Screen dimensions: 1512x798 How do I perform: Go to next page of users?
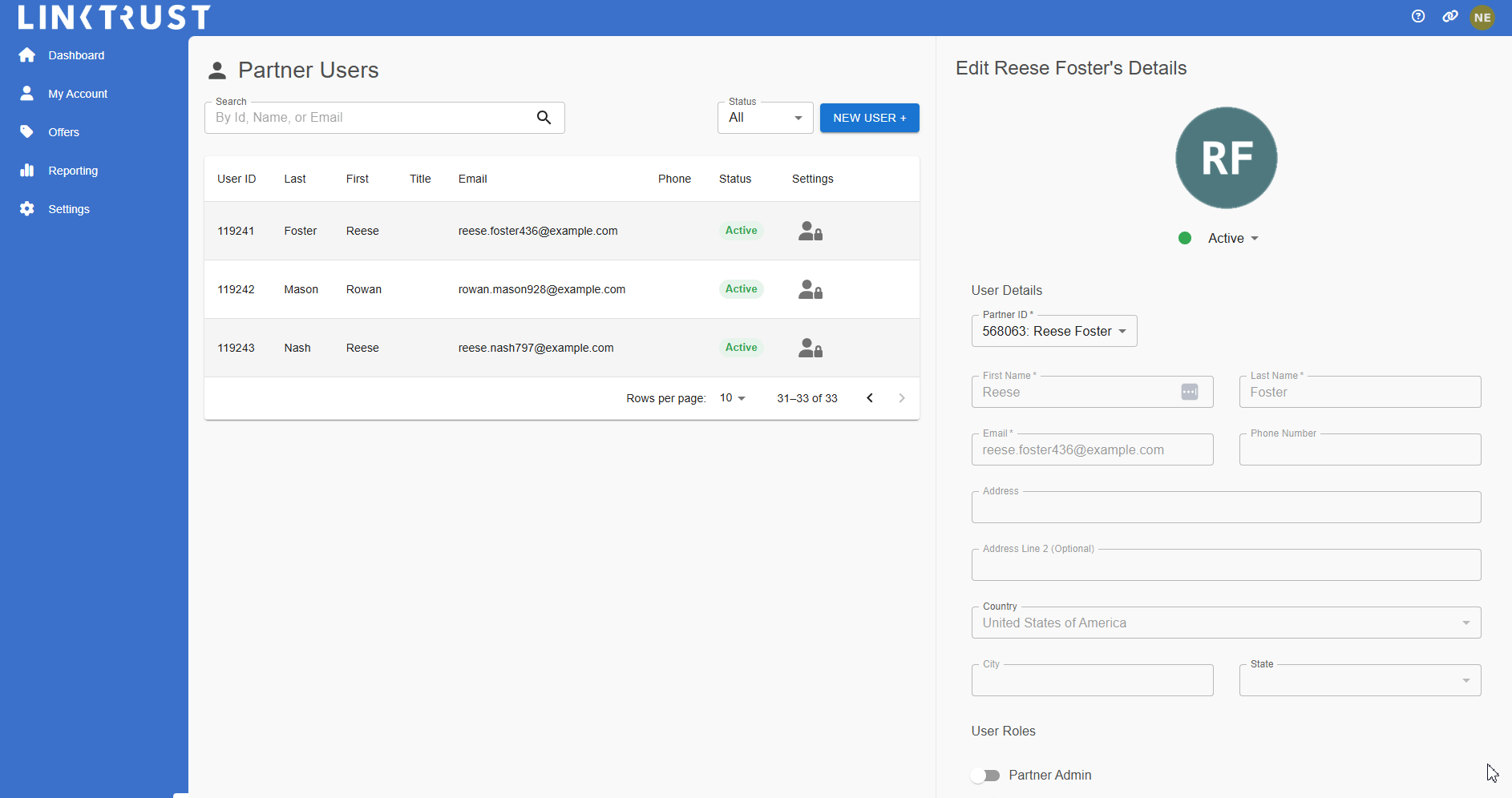902,397
